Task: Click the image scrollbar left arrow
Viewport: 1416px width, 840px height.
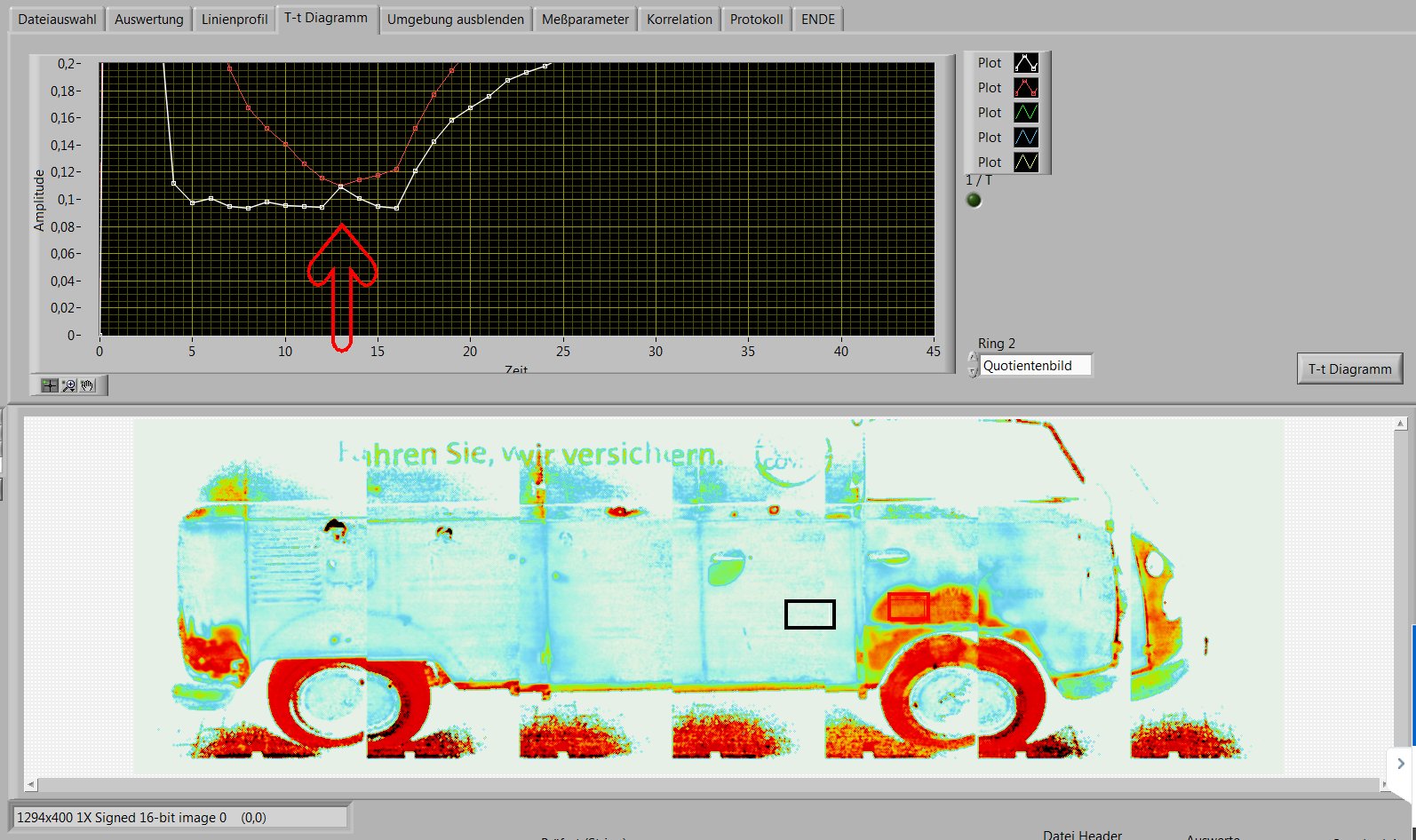Action: pos(31,785)
